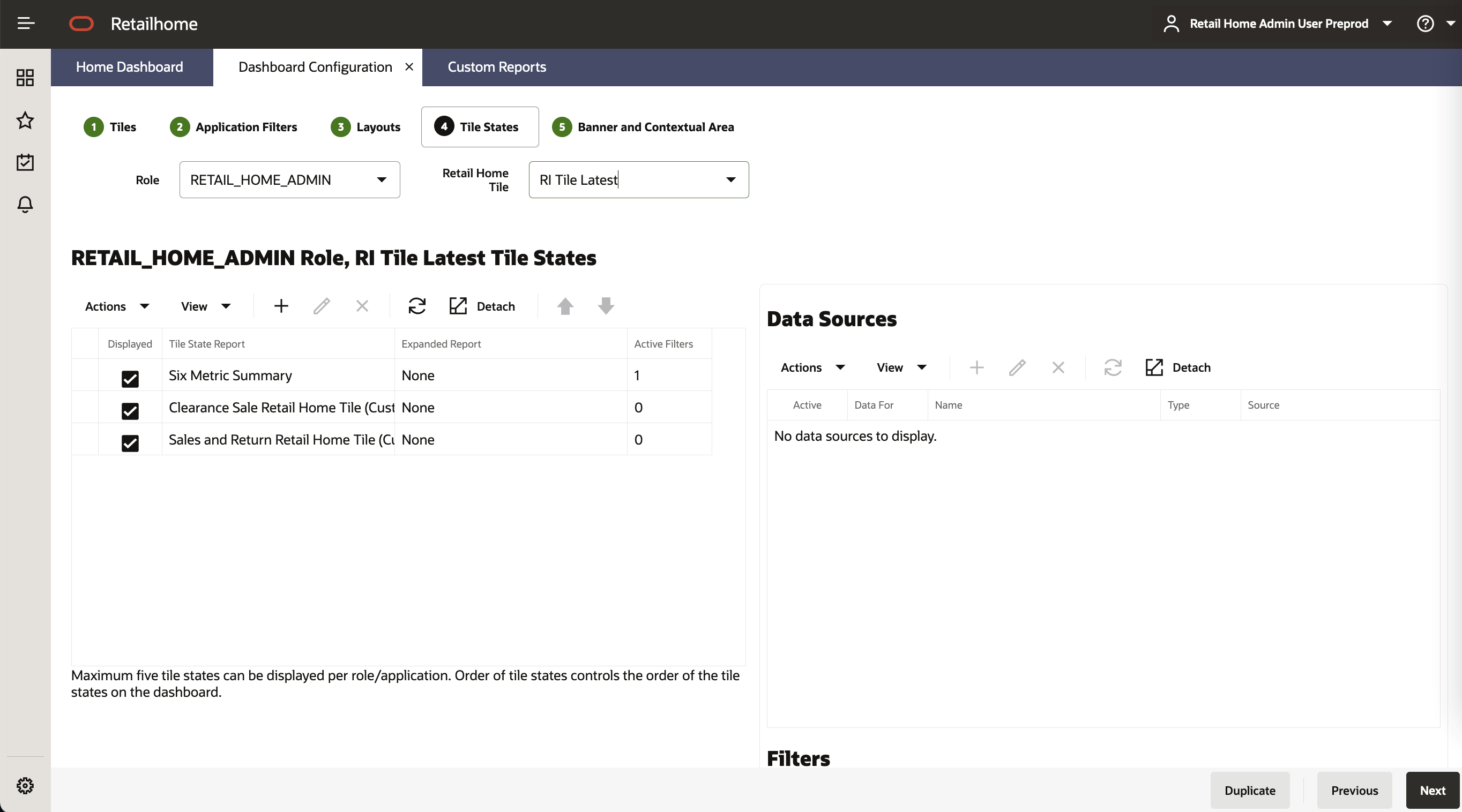Refresh the Tile States table
The height and width of the screenshot is (812, 1462).
(x=417, y=306)
